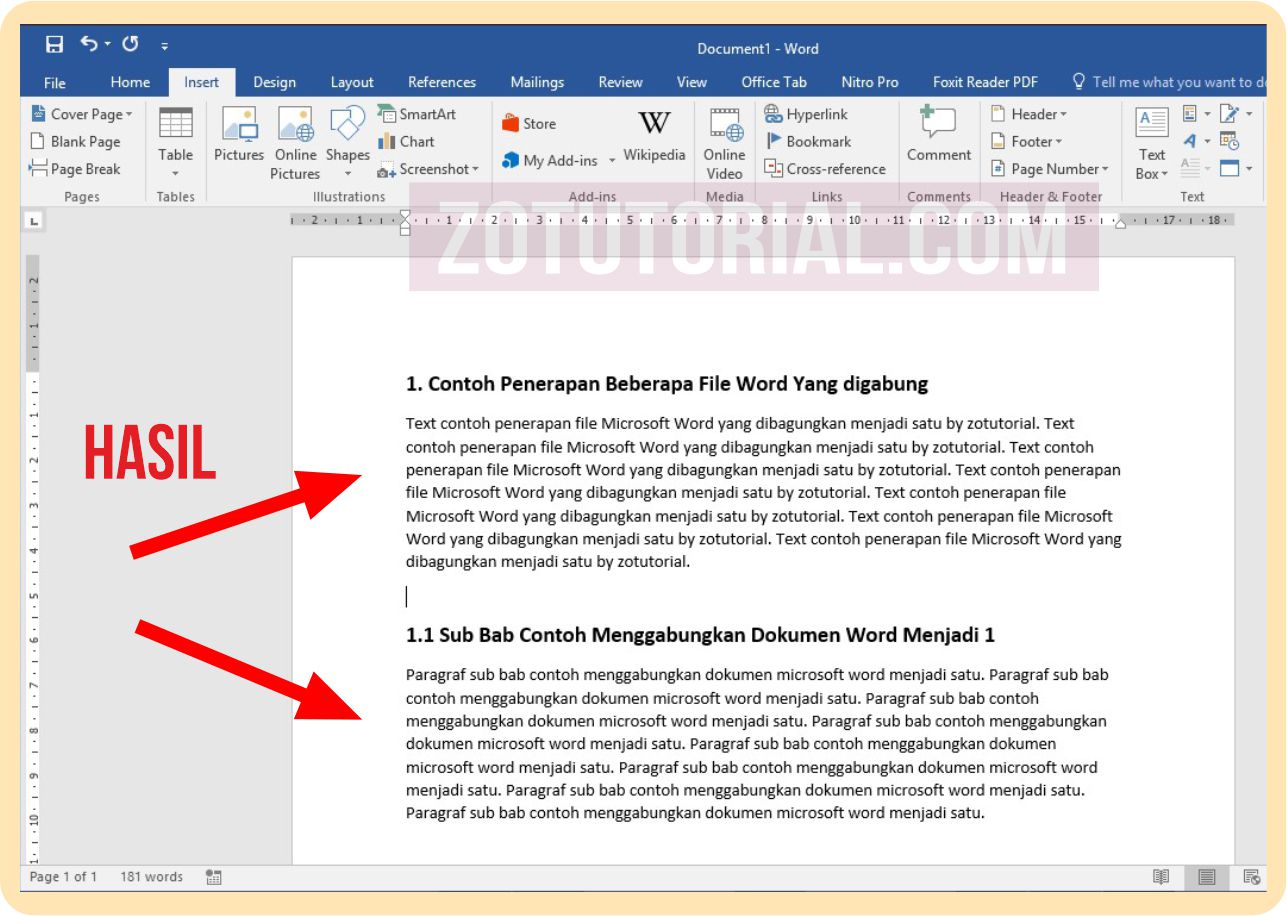Switch to Web Layout view
This screenshot has width=1287, height=916.
(x=1251, y=877)
